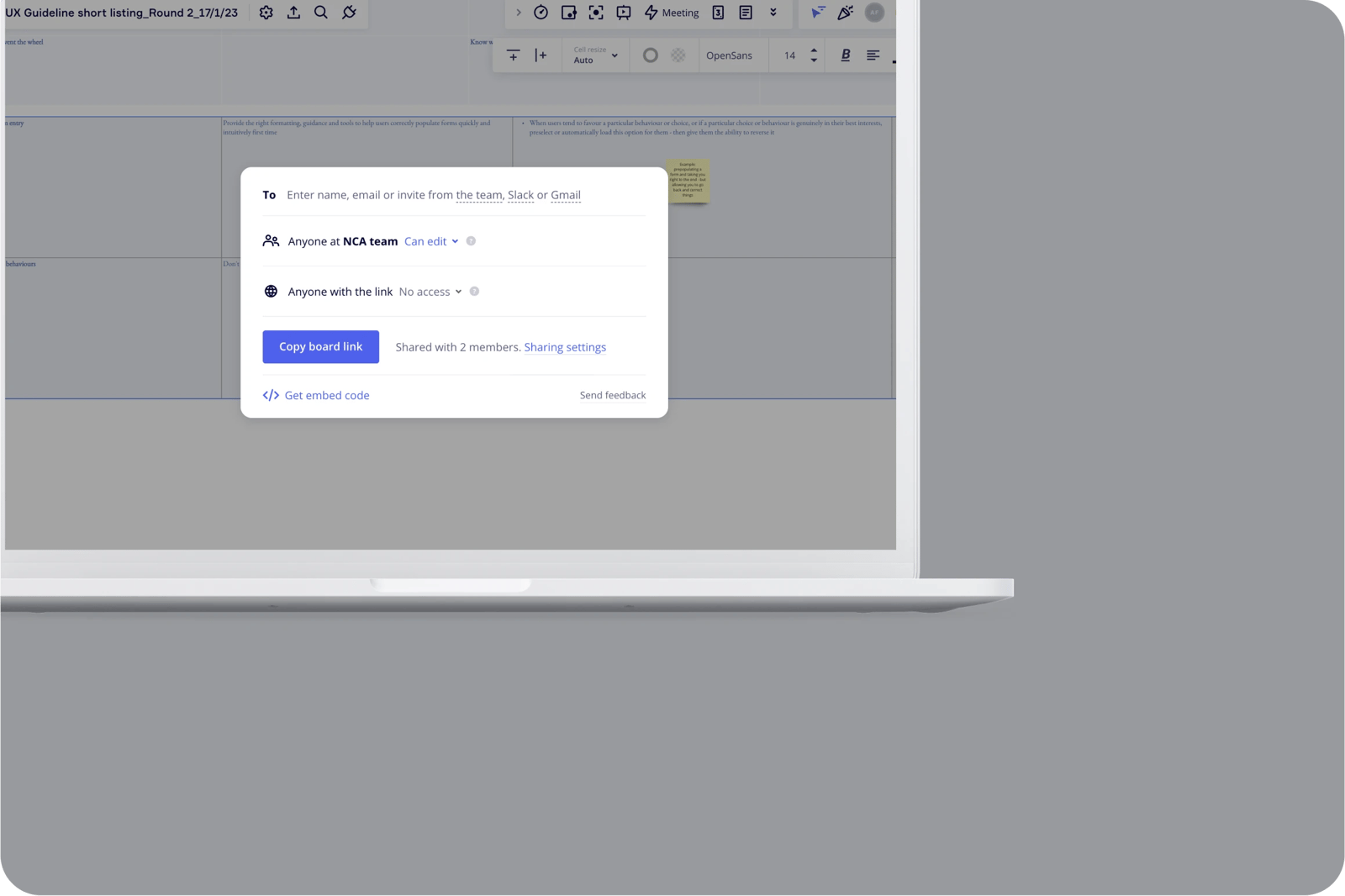Click the Slack invite link
This screenshot has height=896, width=1345.
521,195
